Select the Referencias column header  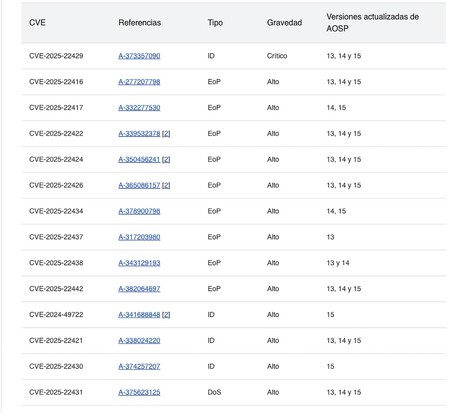coord(140,23)
